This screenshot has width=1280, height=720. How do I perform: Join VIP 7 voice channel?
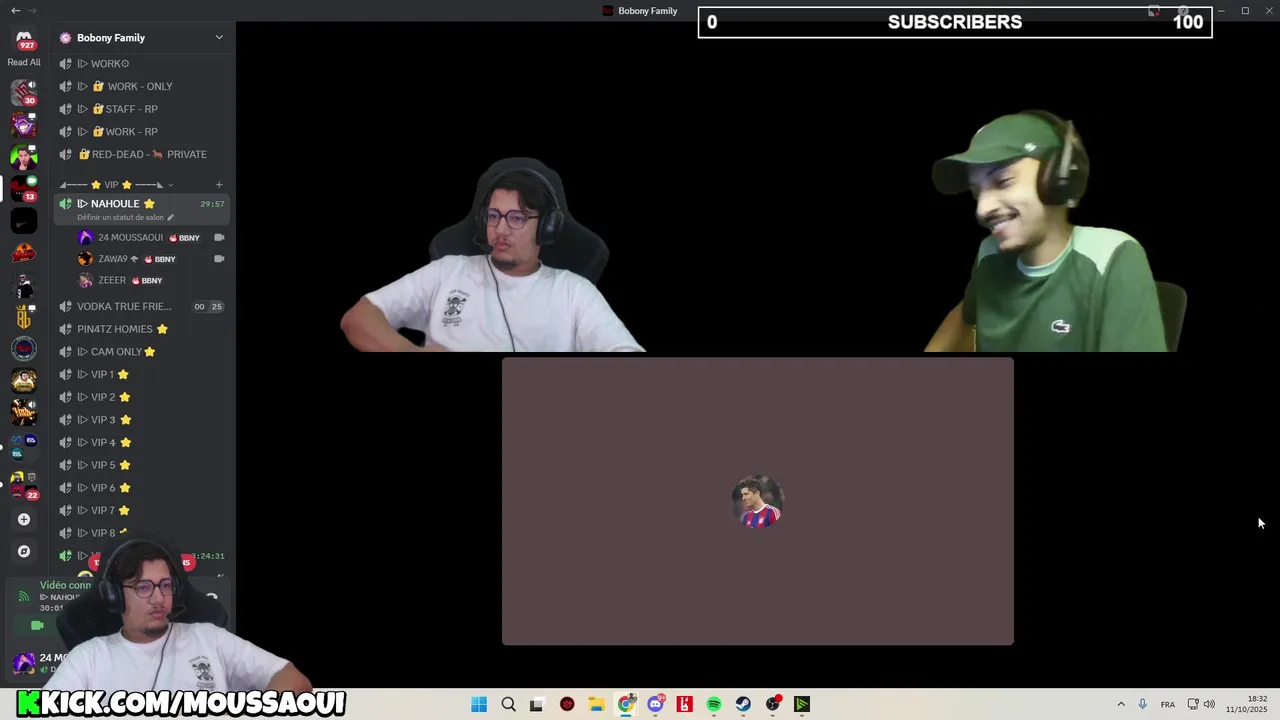(x=141, y=510)
